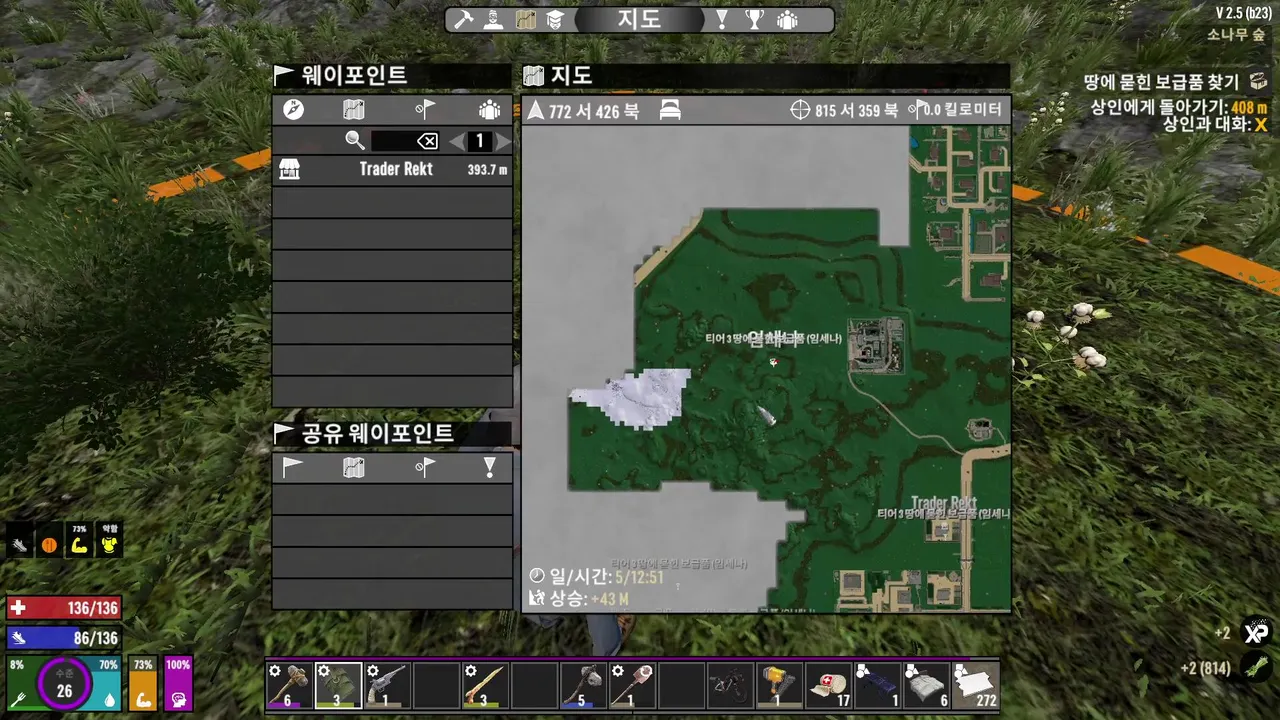
Task: Click map icon in shared waypoints toolbar
Action: 354,467
